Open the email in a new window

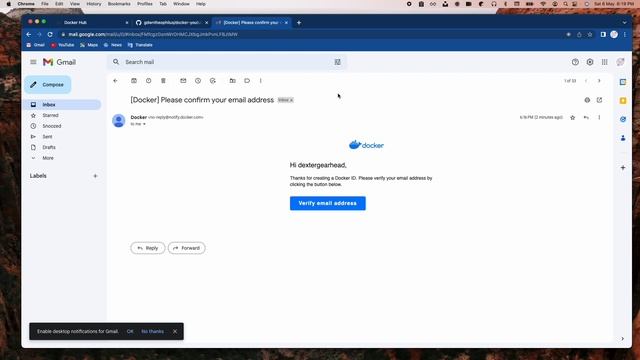pos(599,100)
